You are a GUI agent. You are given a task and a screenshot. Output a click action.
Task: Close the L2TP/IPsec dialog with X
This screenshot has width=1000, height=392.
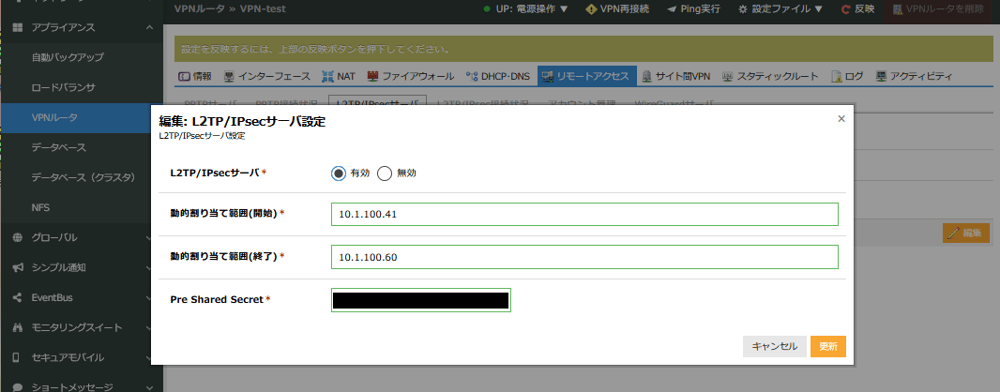(x=841, y=118)
